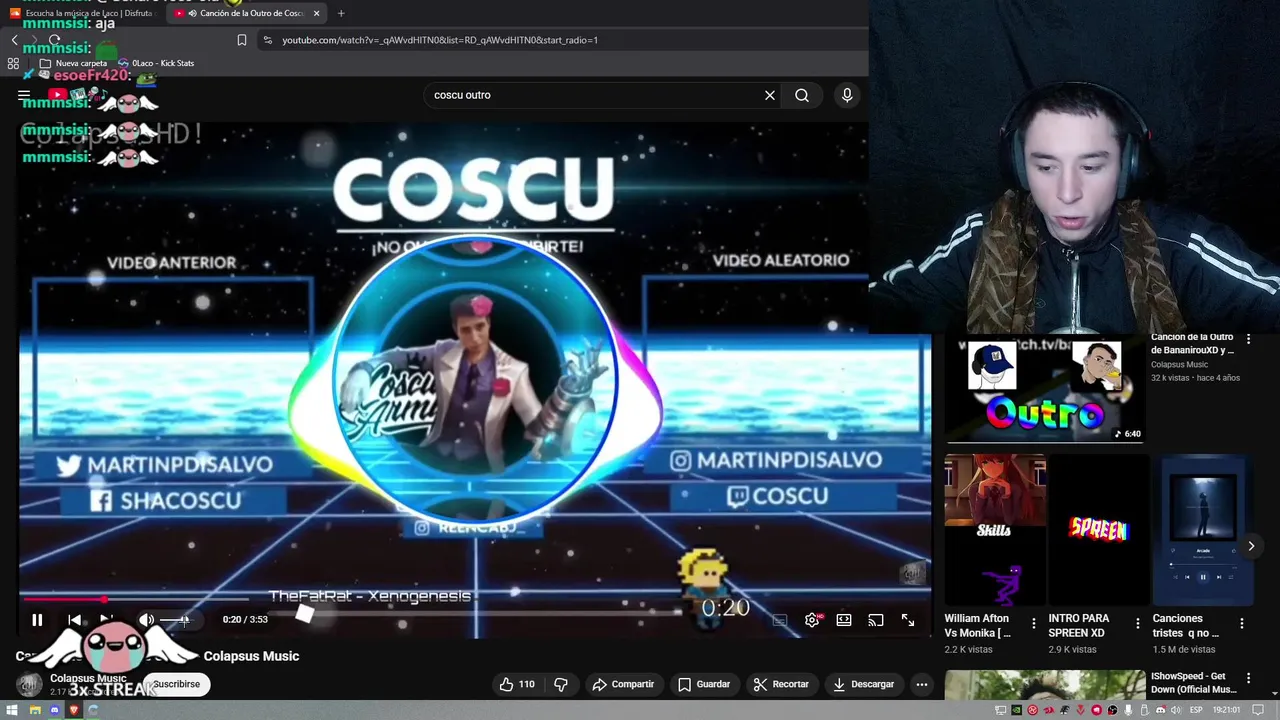Open the IShowSpeed - Get Down title
This screenshot has height=720, width=1280.
(x=1194, y=683)
